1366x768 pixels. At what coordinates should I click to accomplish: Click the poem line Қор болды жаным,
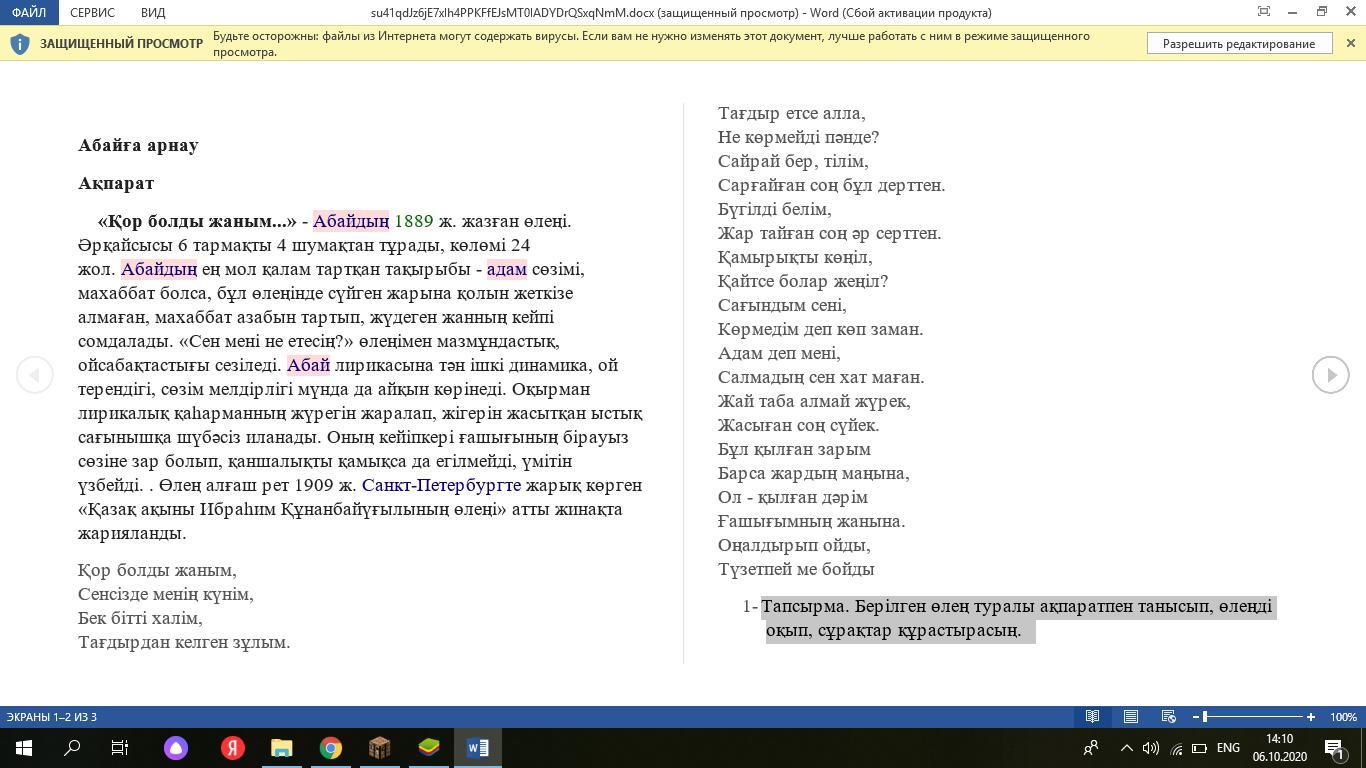(157, 570)
